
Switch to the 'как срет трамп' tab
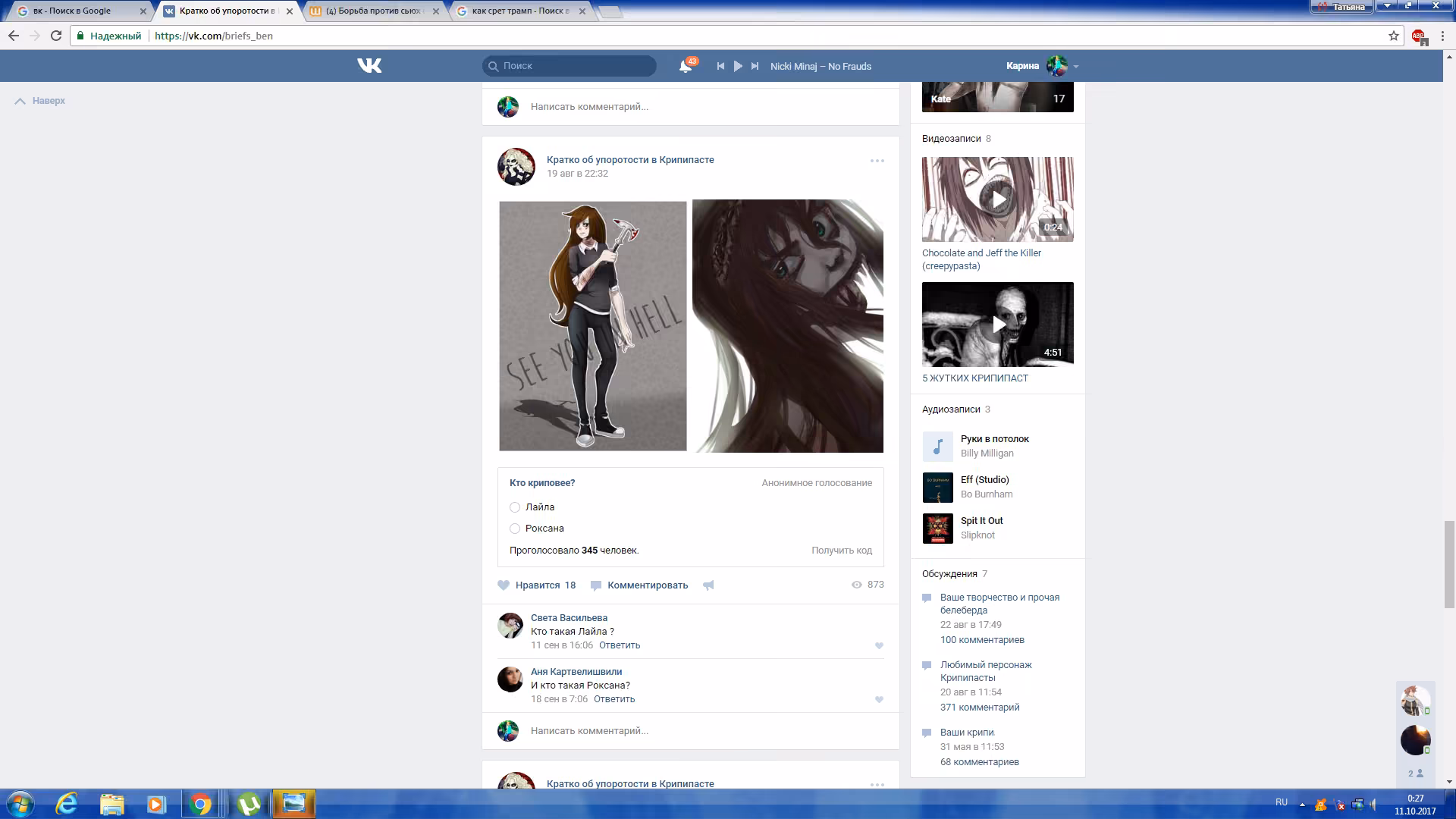pos(520,11)
